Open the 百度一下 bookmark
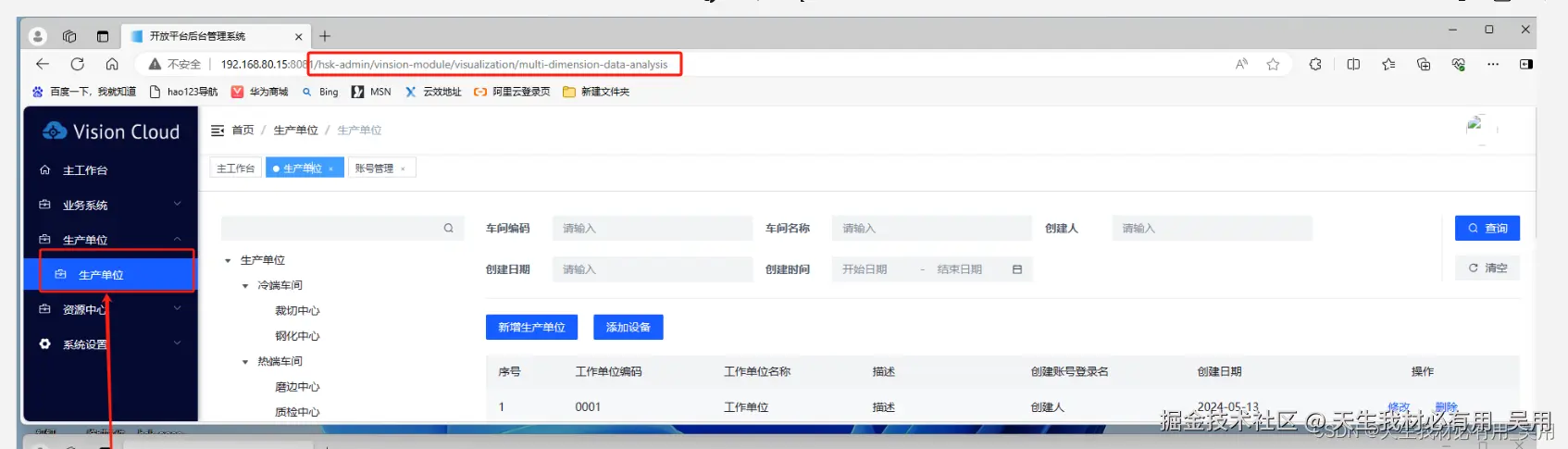Image resolution: width=1568 pixels, height=449 pixels. click(x=84, y=92)
